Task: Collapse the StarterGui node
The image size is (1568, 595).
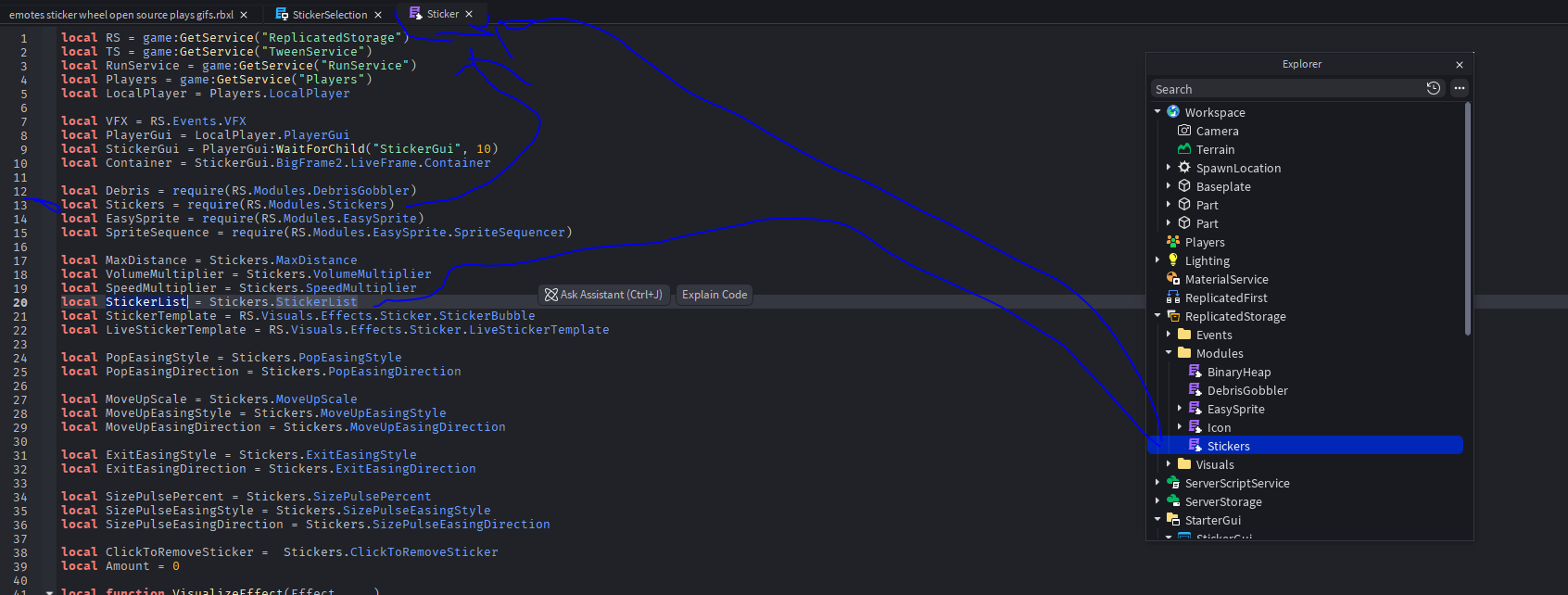Action: point(1157,520)
